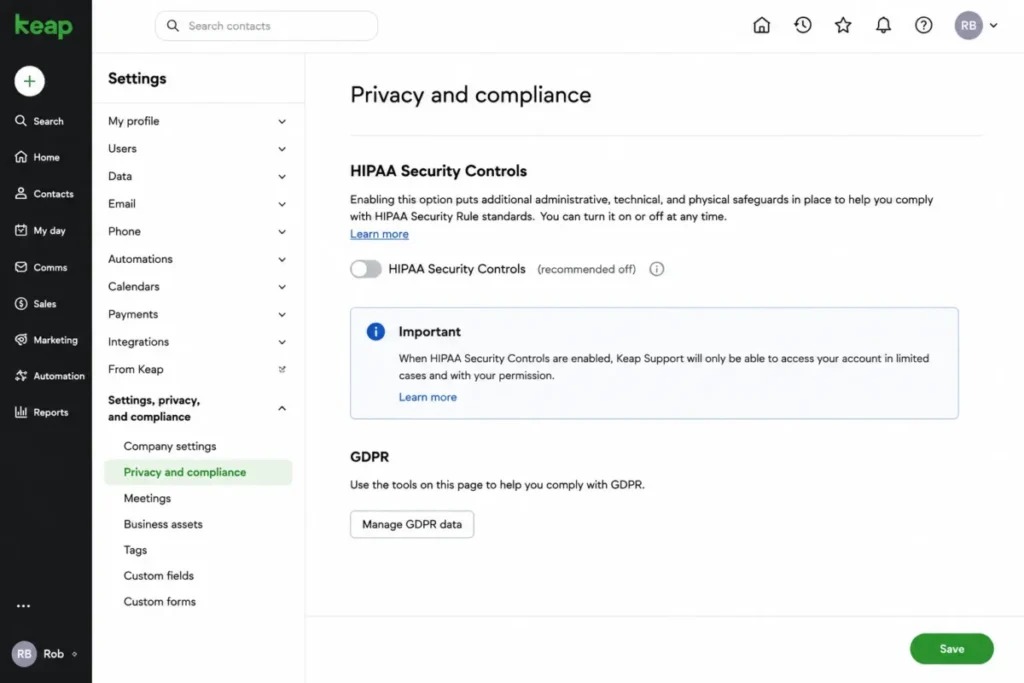Open notifications bell icon
Viewport: 1024px width, 683px height.
tap(883, 25)
